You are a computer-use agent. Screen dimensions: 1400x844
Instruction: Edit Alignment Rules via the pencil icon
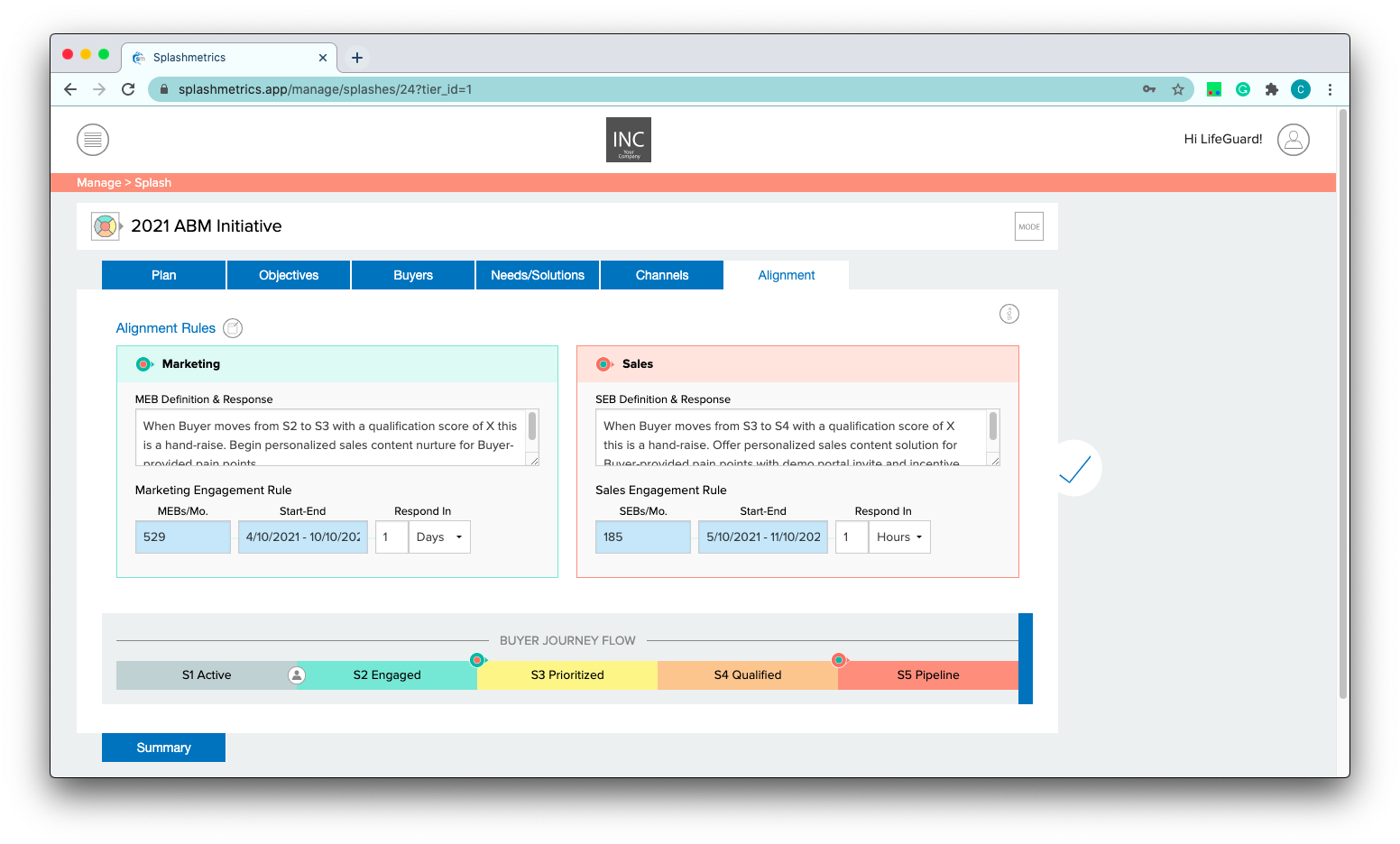(233, 328)
